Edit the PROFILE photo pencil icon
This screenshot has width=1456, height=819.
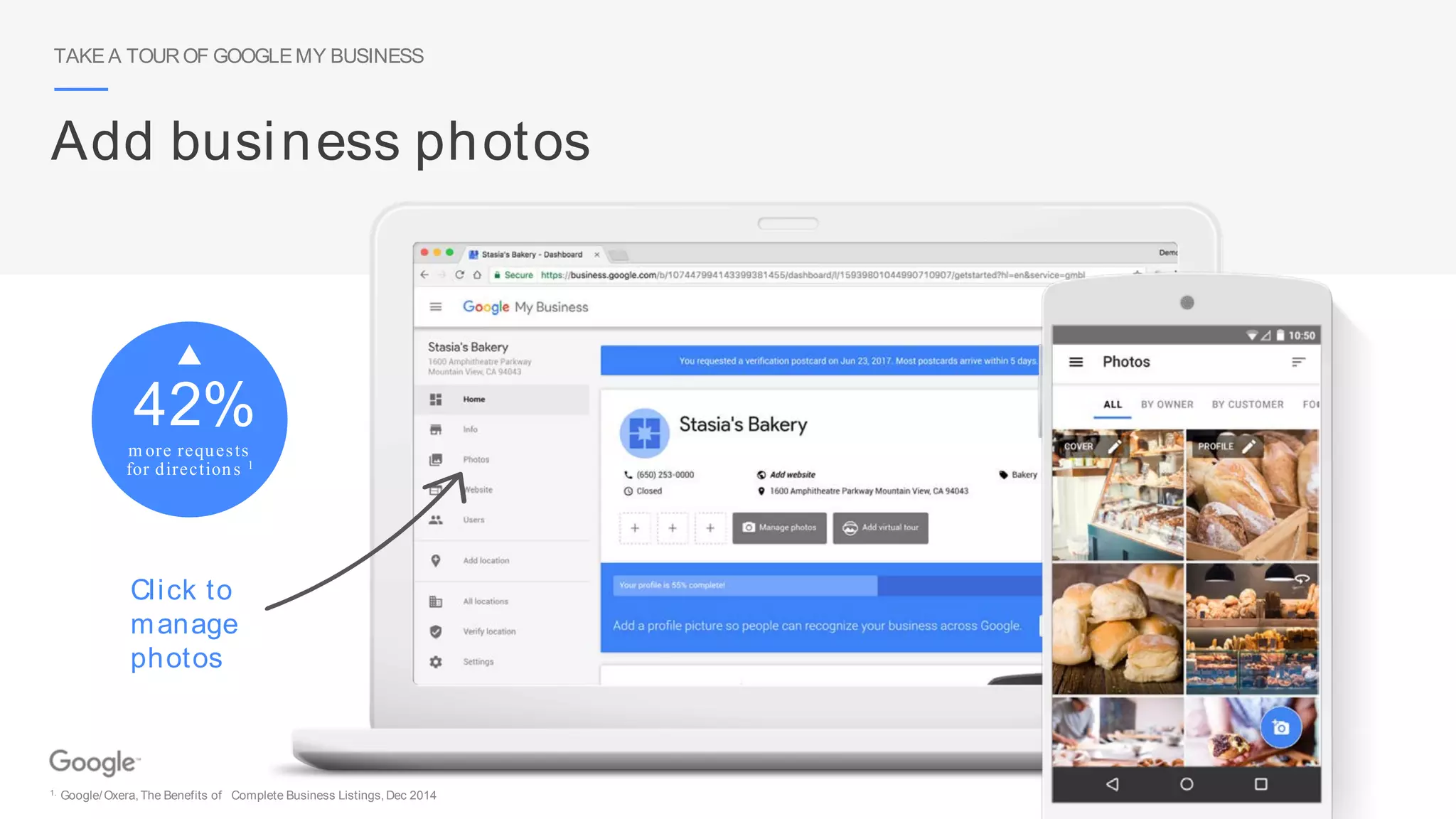coord(1248,446)
